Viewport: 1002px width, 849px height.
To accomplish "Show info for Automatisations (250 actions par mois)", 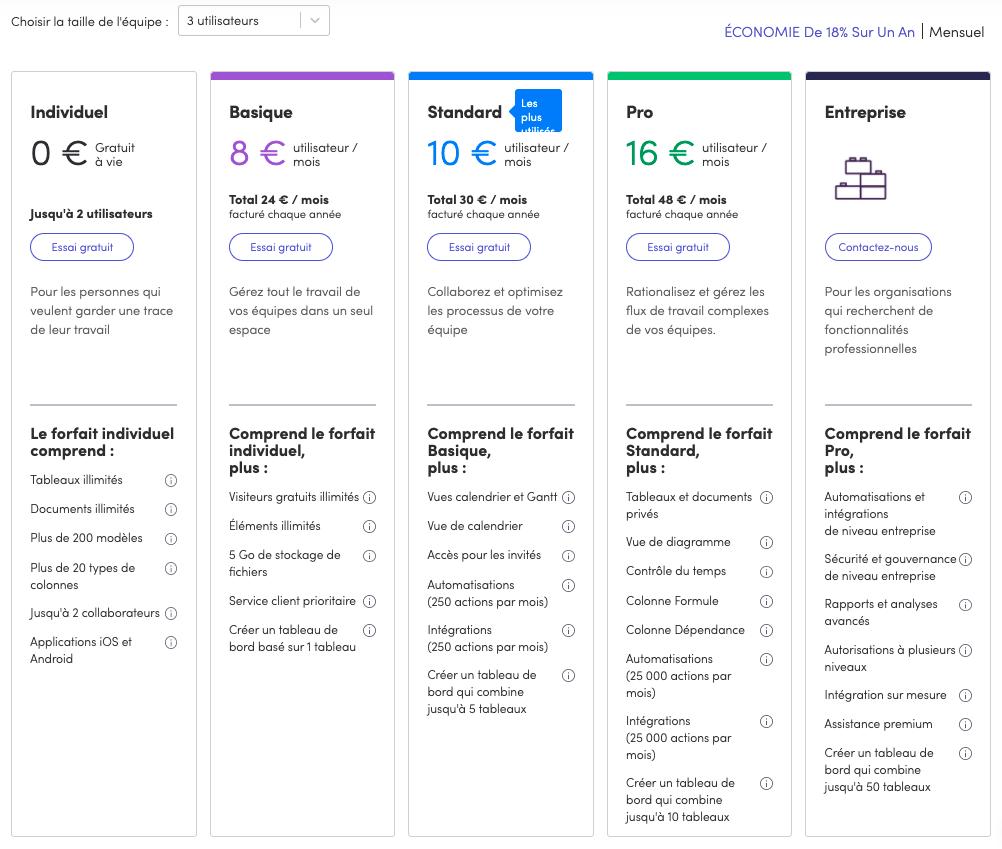I will 568,585.
